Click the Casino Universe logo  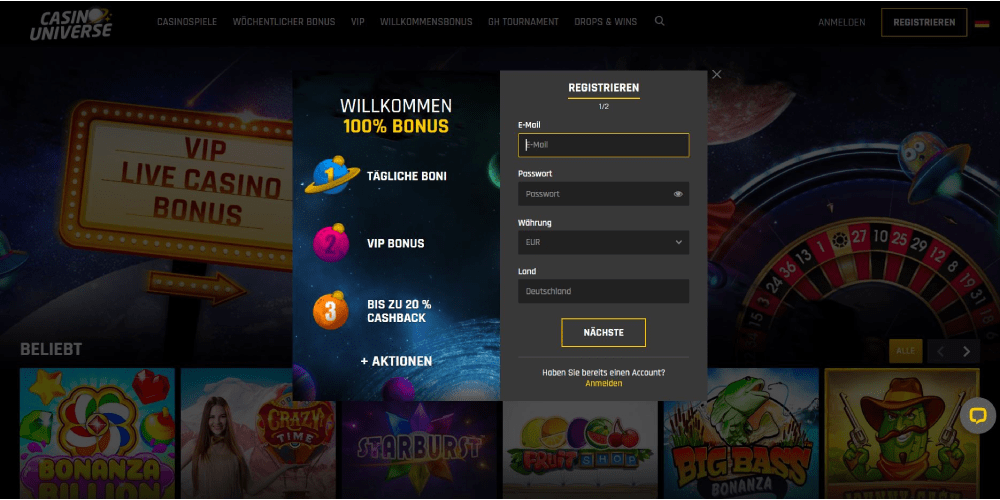[71, 23]
